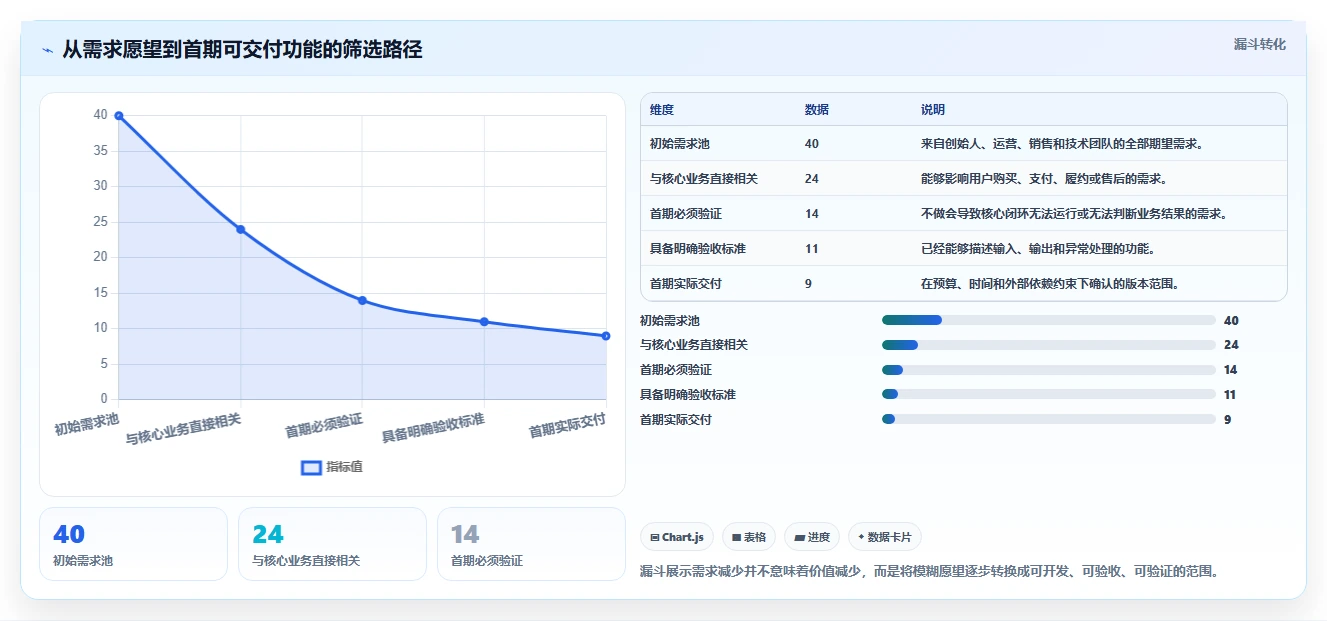Click the value 9 in the table

pyautogui.click(x=808, y=284)
